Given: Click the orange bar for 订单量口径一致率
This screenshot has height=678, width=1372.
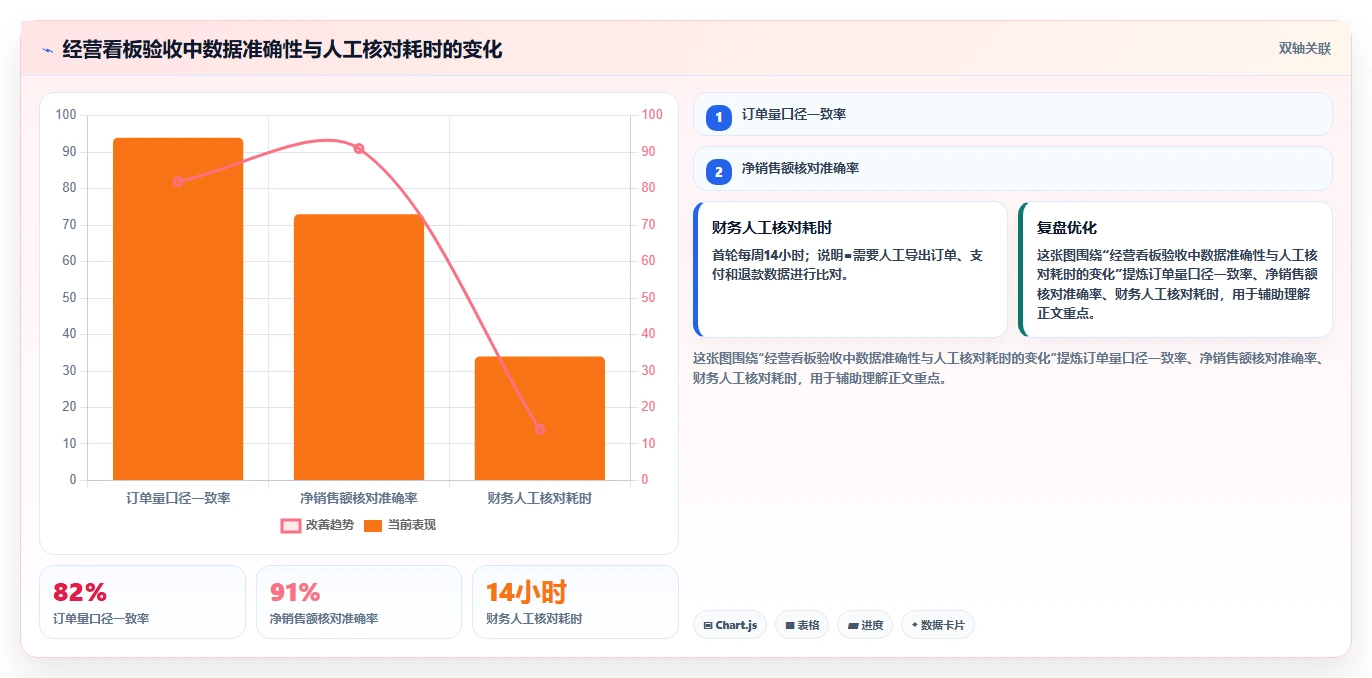Looking at the screenshot, I should point(178,309).
